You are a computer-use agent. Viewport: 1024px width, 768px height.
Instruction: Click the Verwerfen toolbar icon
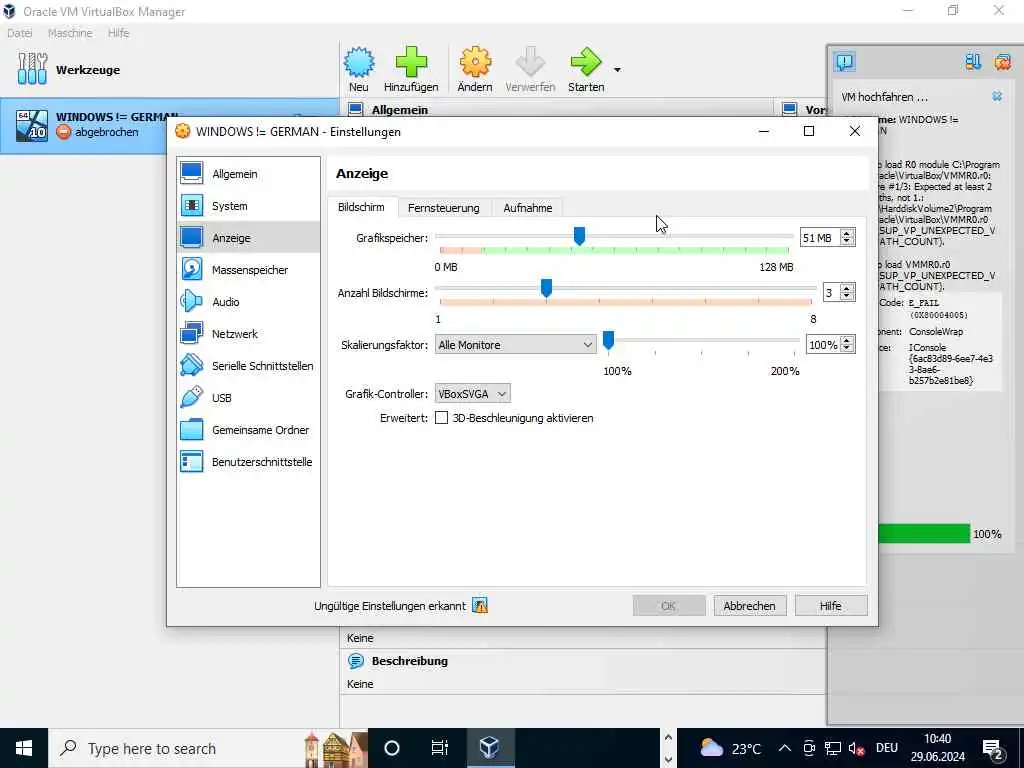coord(530,63)
